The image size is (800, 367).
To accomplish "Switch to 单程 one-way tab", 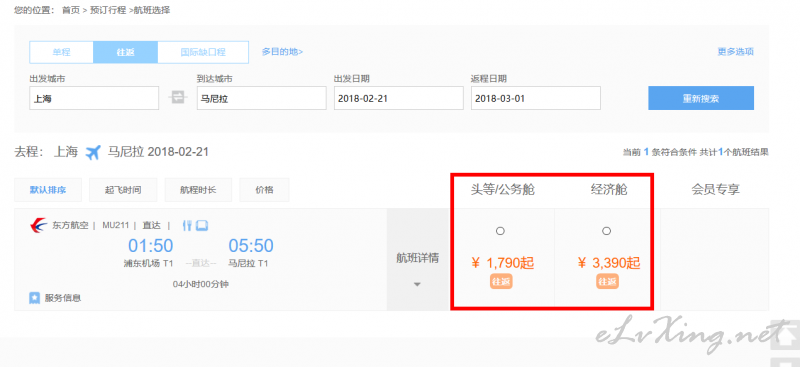I will click(x=61, y=52).
